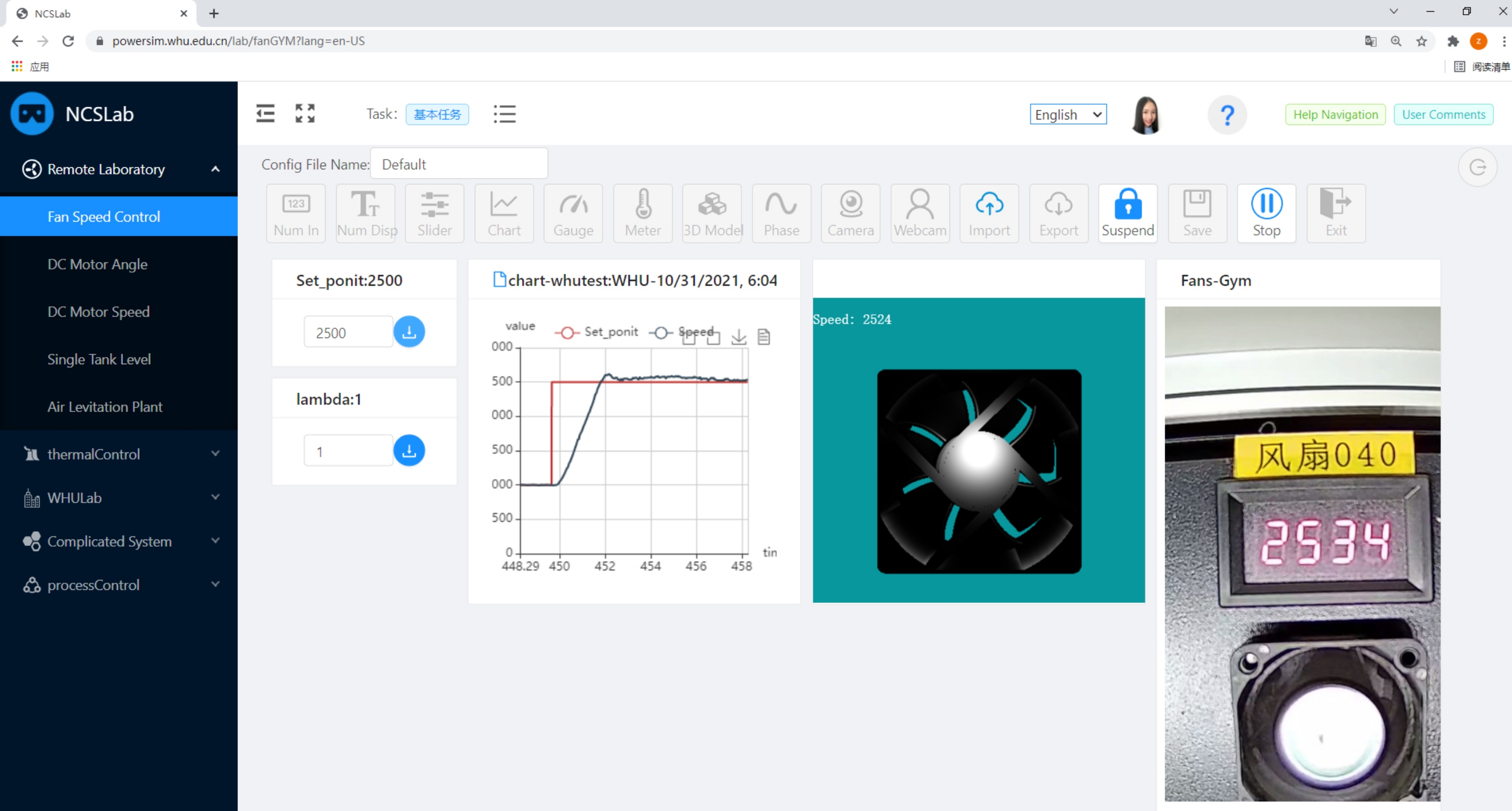Click the Suspend lock icon
The height and width of the screenshot is (811, 1512).
(x=1127, y=213)
